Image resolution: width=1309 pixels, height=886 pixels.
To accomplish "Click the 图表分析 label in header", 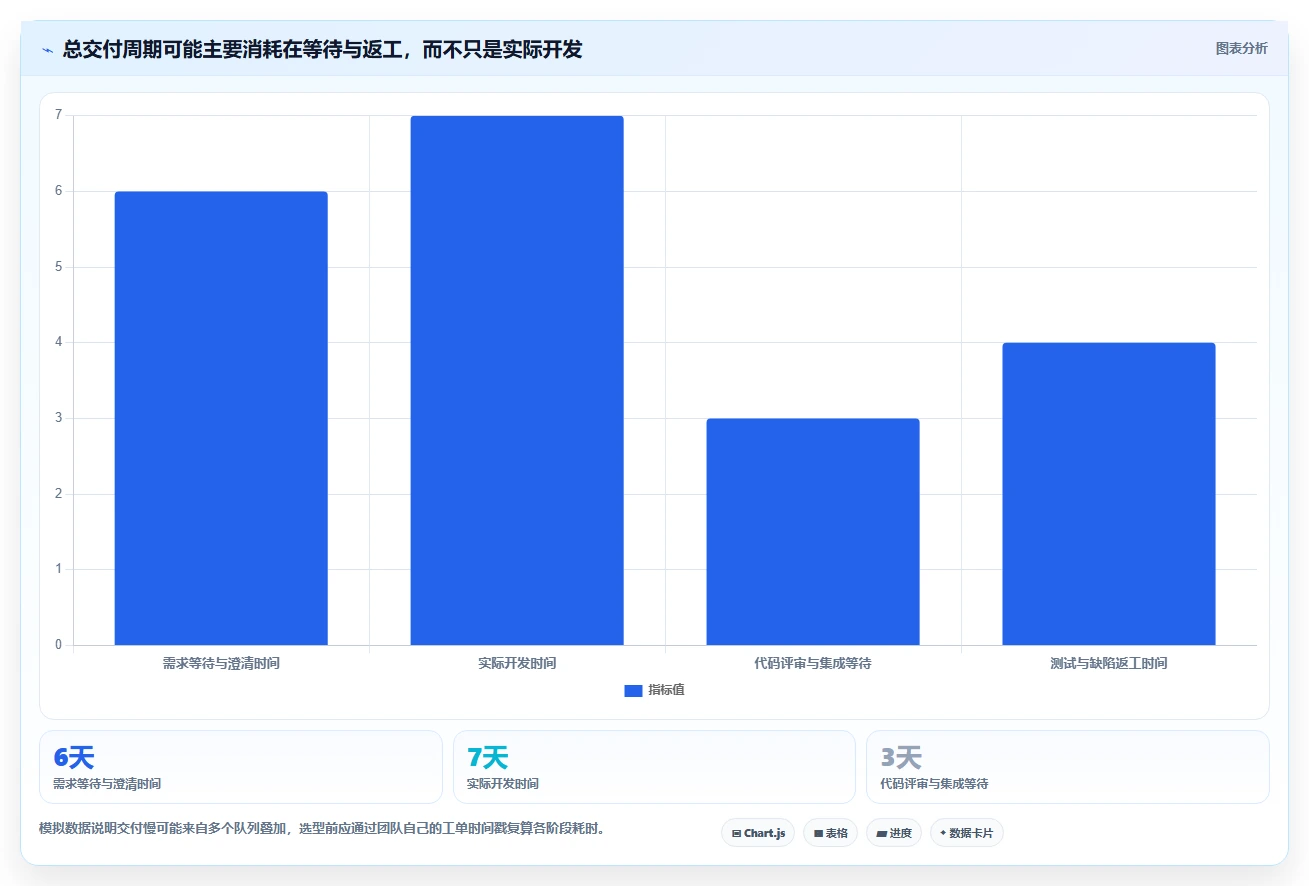I will pos(1241,49).
